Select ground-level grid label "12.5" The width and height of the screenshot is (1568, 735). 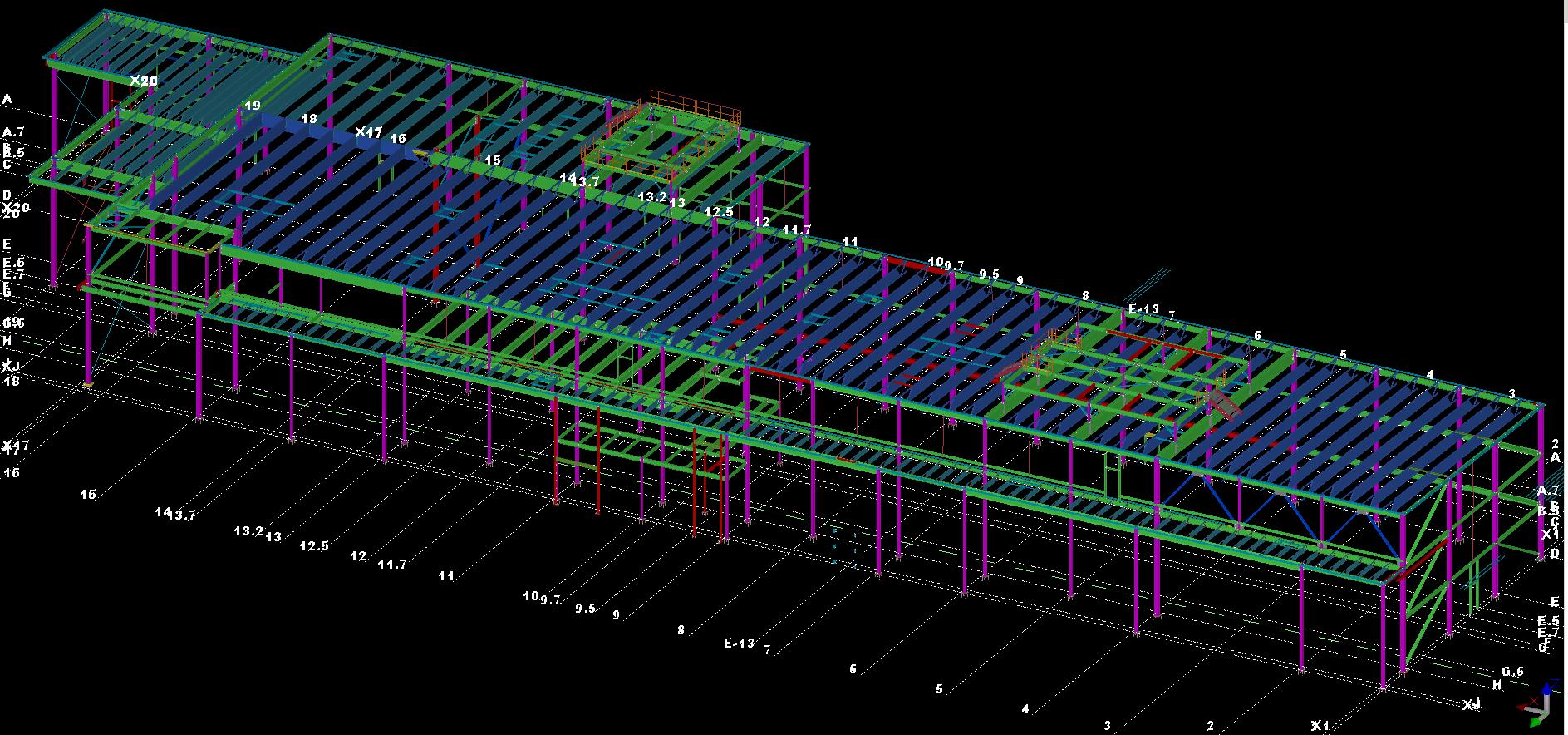point(314,546)
